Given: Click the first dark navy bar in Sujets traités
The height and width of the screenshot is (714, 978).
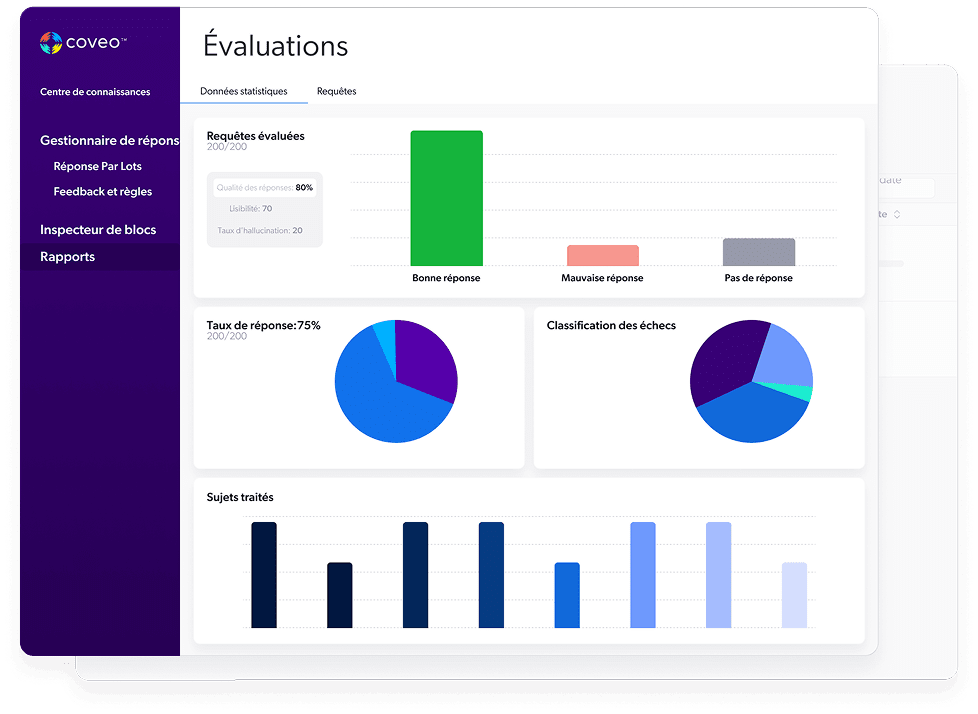Looking at the screenshot, I should [264, 575].
